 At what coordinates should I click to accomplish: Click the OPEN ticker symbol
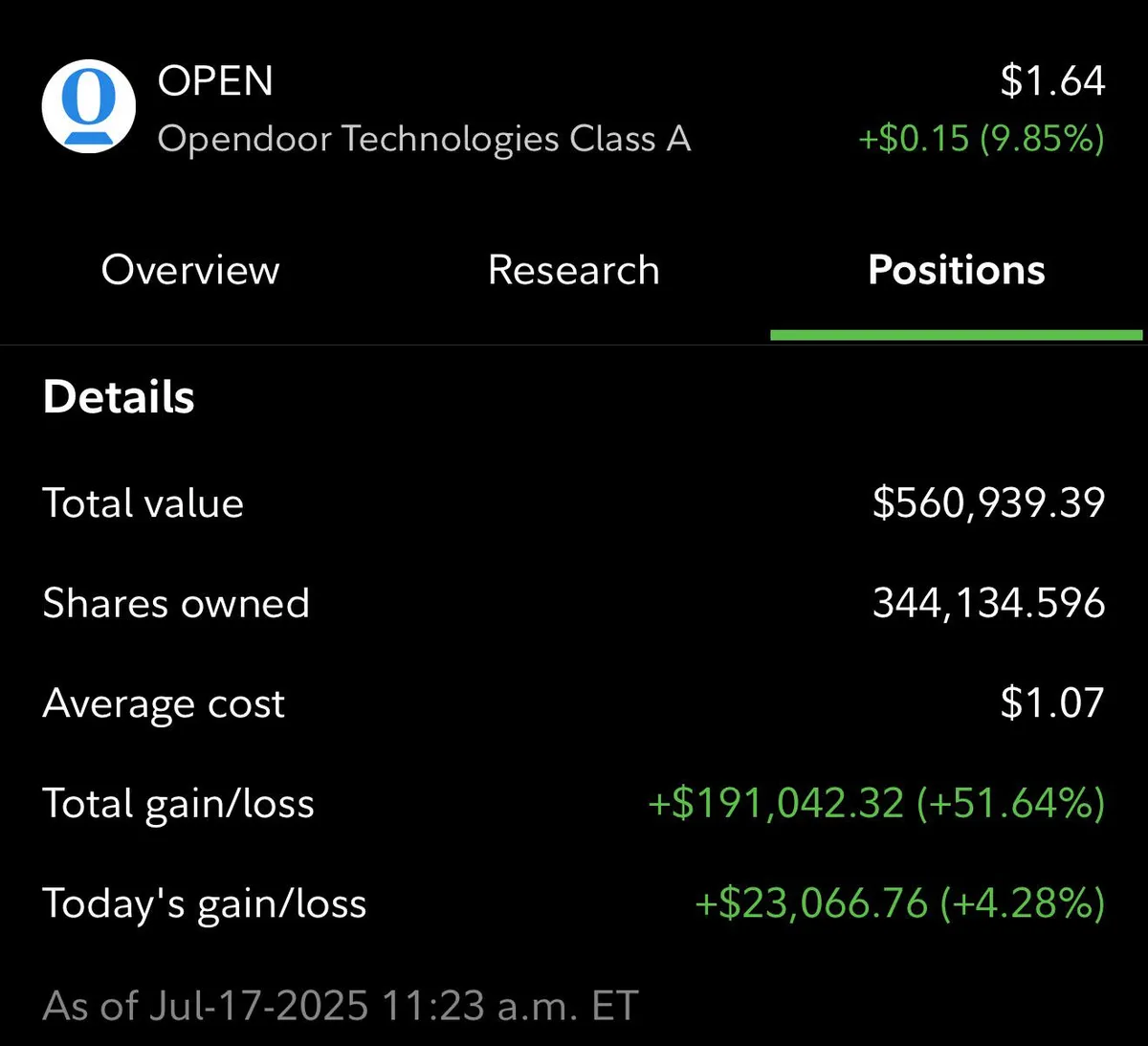click(215, 81)
